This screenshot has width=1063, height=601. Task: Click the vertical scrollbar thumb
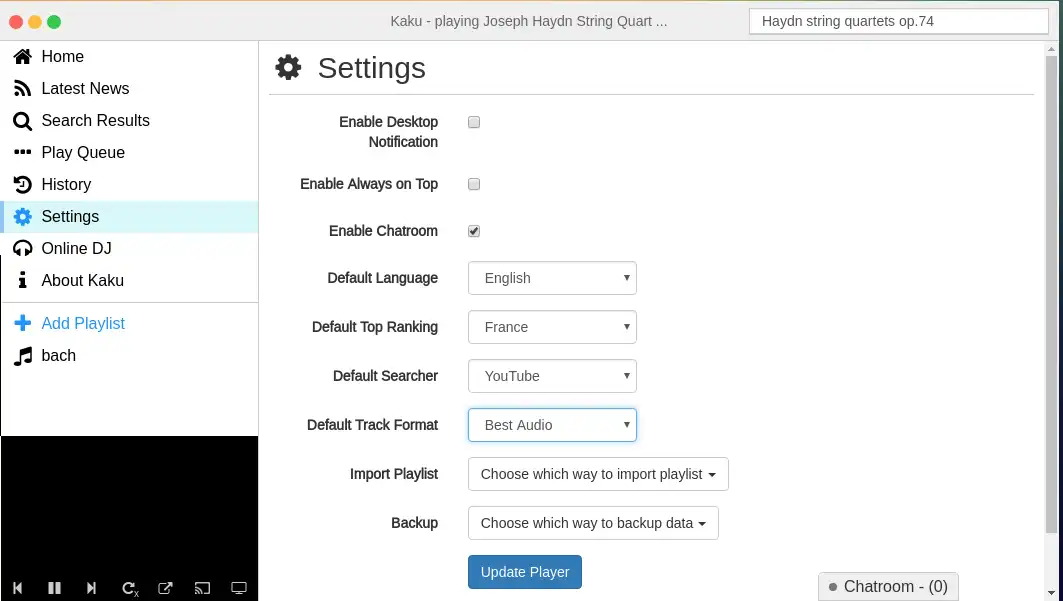pos(1051,294)
